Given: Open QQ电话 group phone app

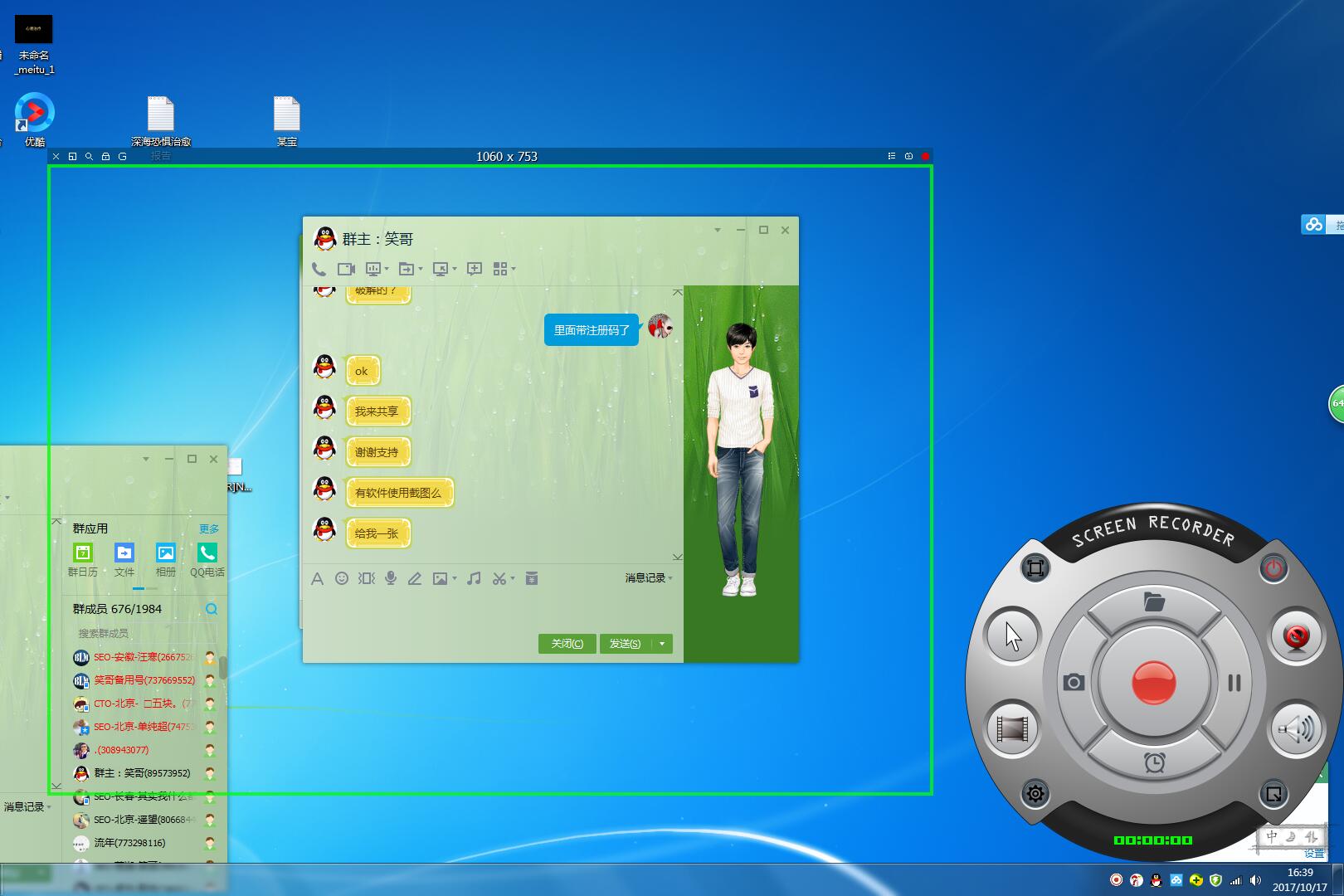Looking at the screenshot, I should tap(207, 560).
